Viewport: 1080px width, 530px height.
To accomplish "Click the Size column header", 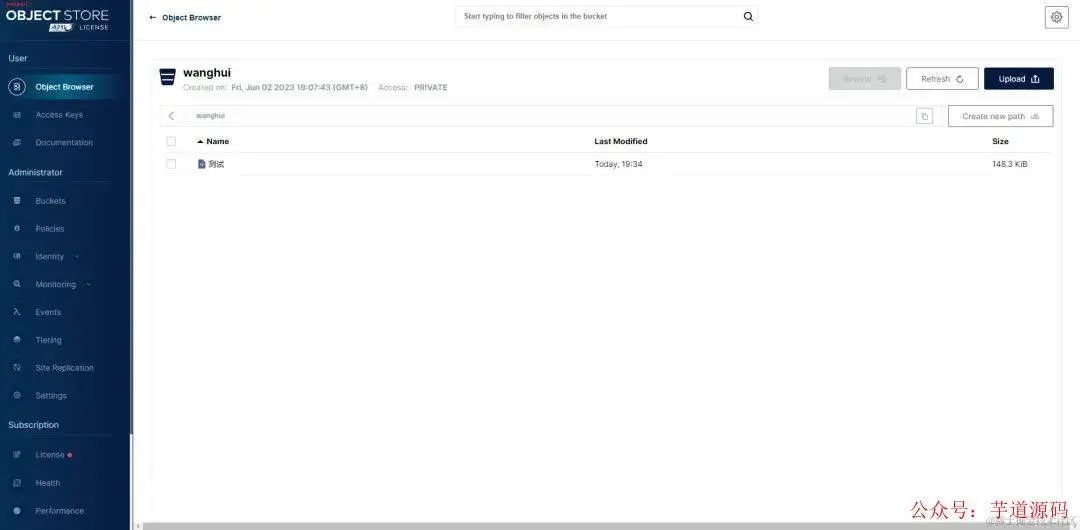I will 1000,141.
